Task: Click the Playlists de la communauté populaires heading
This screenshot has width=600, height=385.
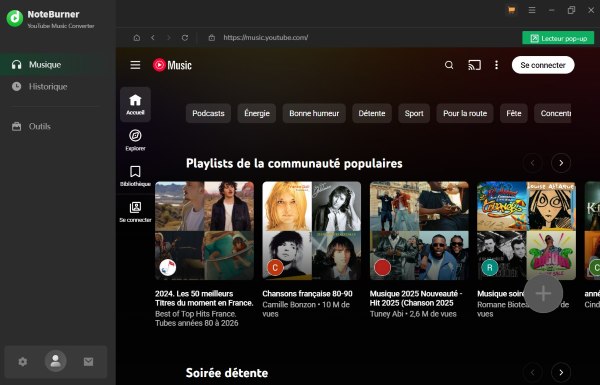Action: pos(294,163)
